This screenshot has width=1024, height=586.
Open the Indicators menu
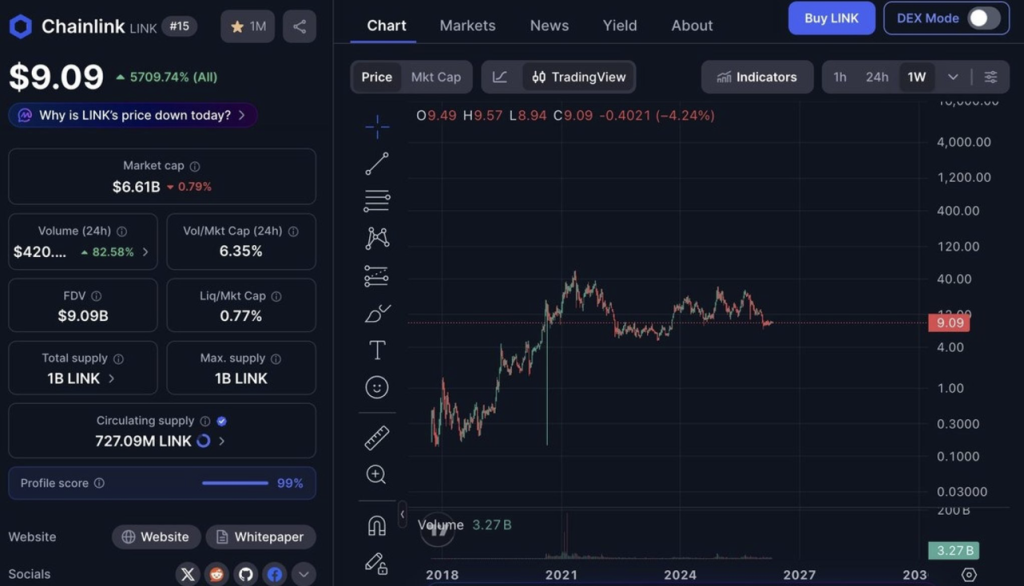(758, 77)
